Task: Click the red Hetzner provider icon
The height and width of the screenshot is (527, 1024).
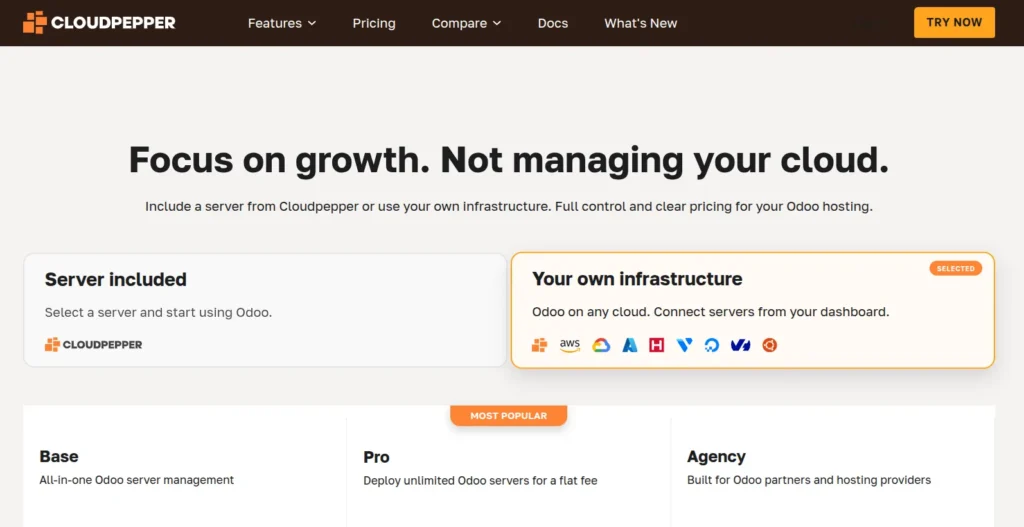Action: 656,345
